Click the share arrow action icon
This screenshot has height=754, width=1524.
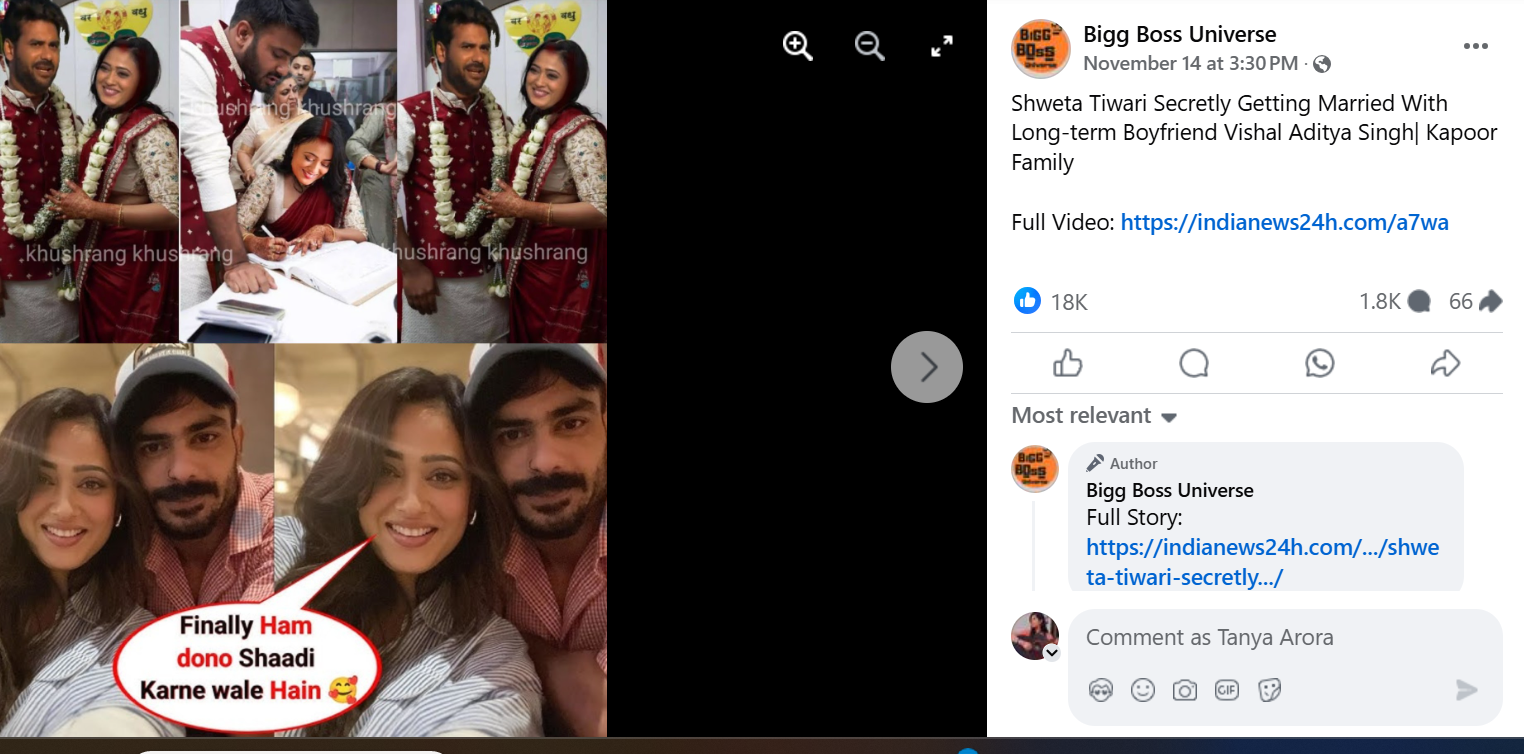pyautogui.click(x=1445, y=363)
